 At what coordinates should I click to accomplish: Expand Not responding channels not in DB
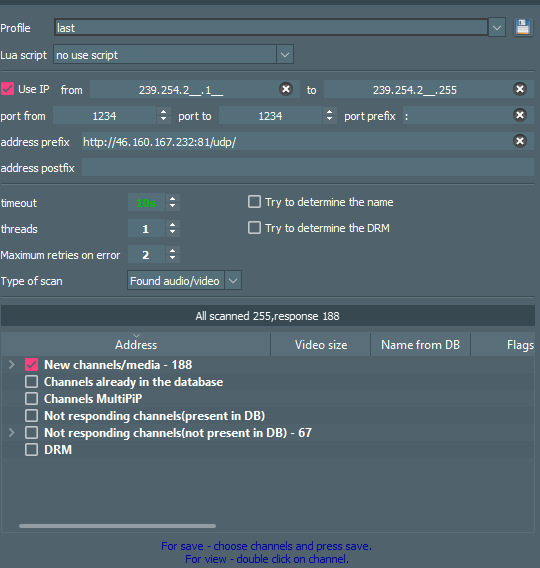tap(12, 433)
